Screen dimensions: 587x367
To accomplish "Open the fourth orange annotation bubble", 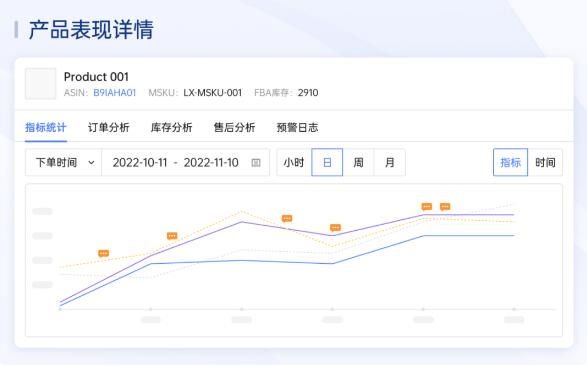I will pyautogui.click(x=335, y=228).
